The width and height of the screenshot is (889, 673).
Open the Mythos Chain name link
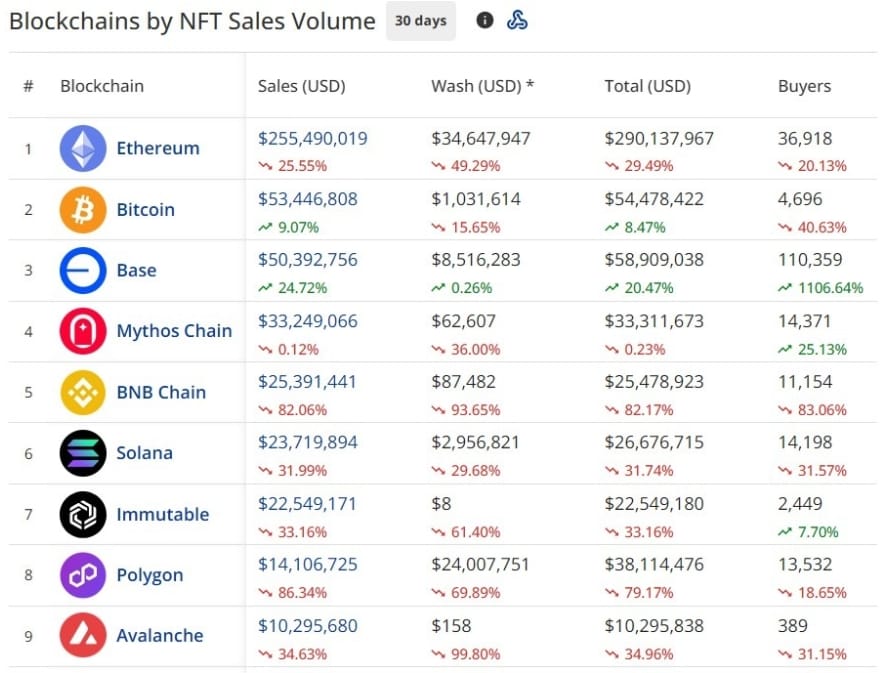[x=174, y=331]
